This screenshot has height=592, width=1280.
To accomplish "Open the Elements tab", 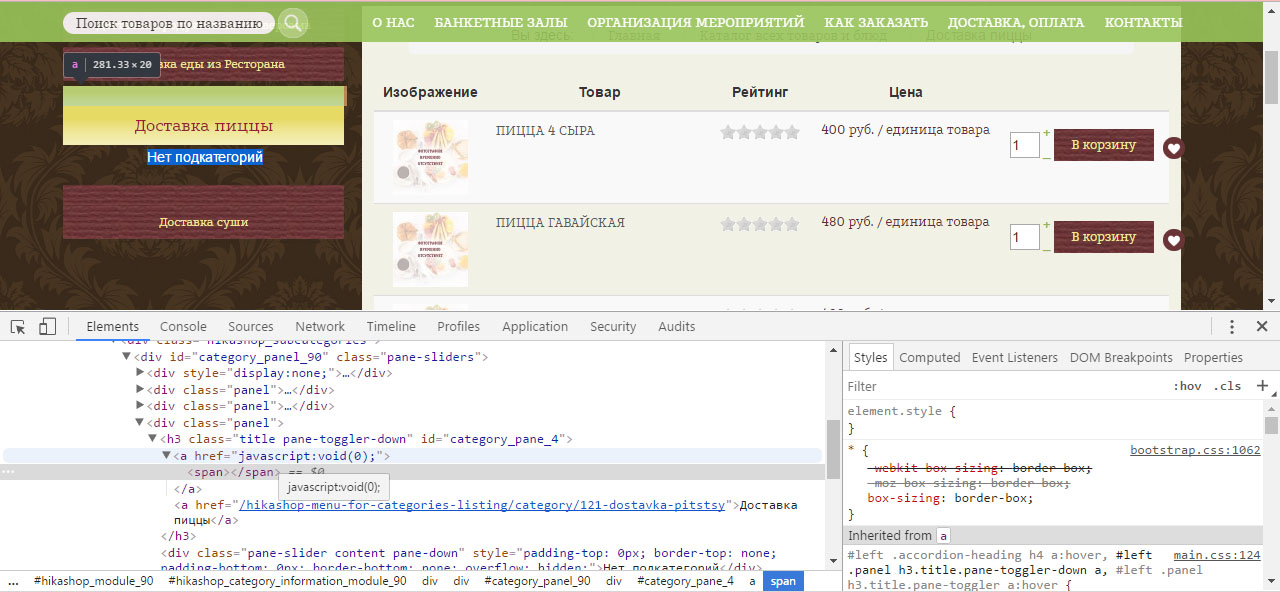I will click(113, 327).
